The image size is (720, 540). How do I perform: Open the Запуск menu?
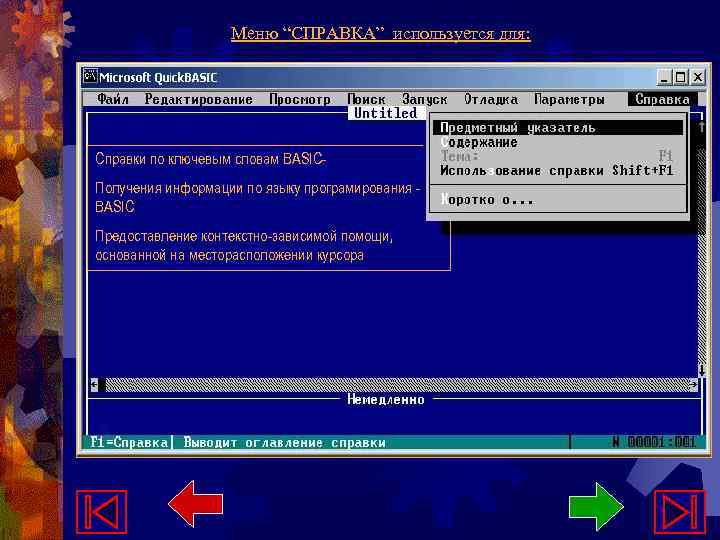[x=424, y=99]
